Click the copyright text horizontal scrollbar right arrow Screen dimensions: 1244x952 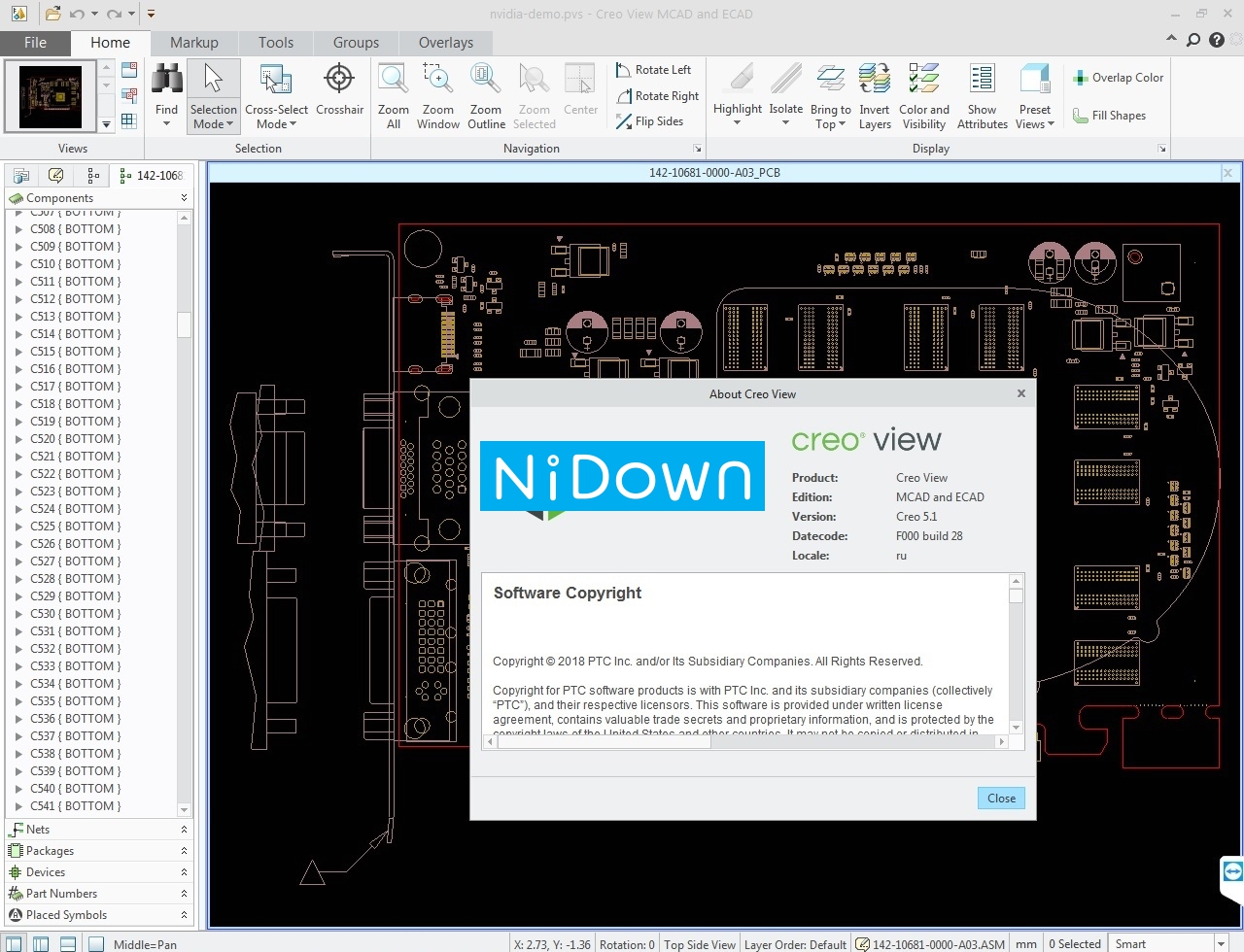pyautogui.click(x=1001, y=741)
